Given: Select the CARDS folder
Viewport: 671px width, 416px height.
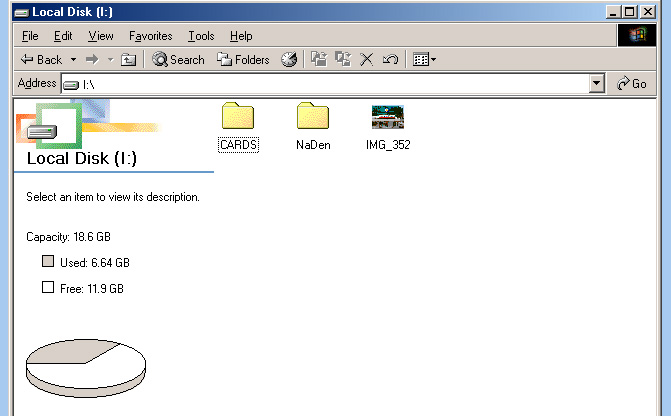Looking at the screenshot, I should coord(238,127).
